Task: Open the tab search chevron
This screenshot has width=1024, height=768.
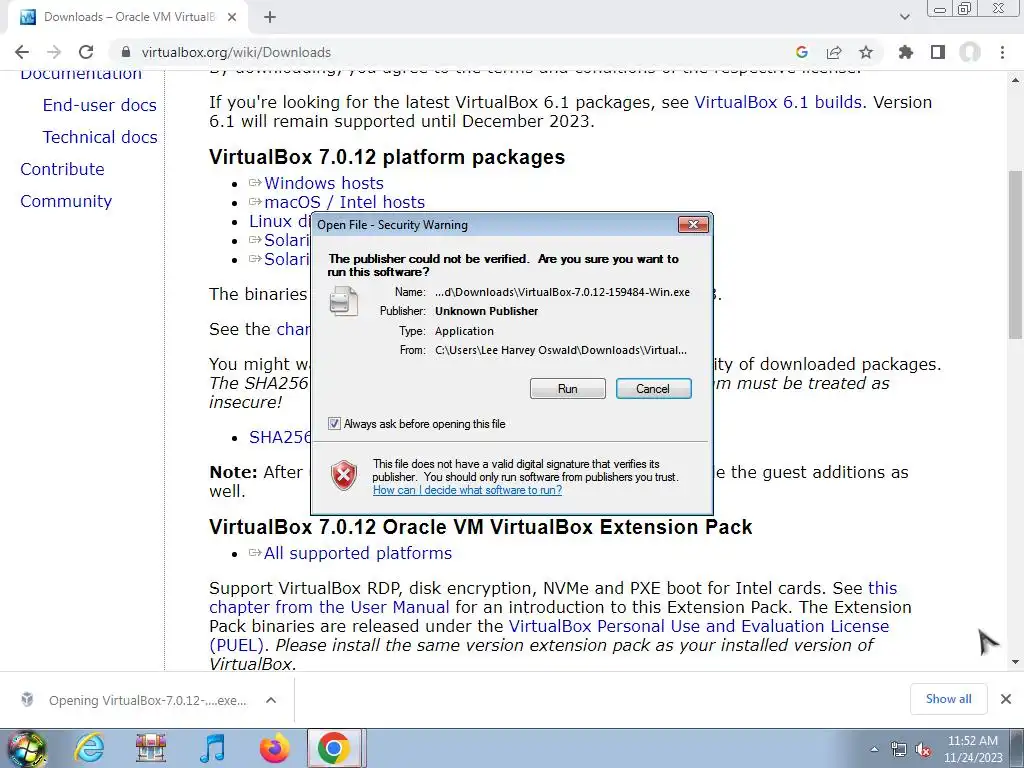Action: (904, 17)
